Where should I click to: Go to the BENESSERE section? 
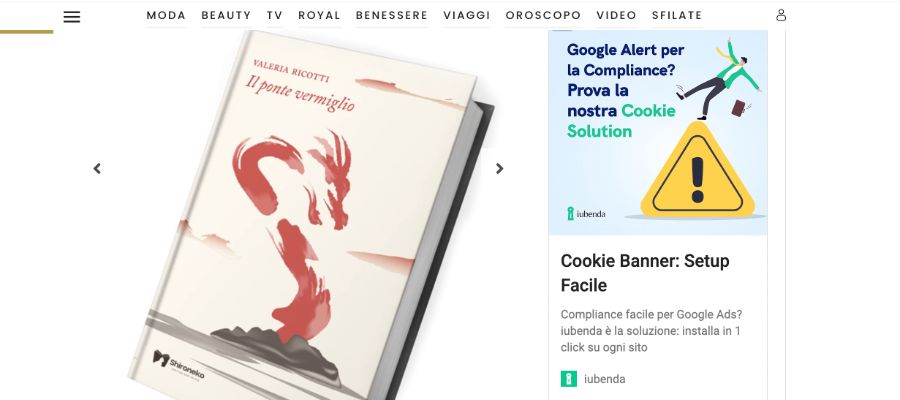pyautogui.click(x=392, y=15)
